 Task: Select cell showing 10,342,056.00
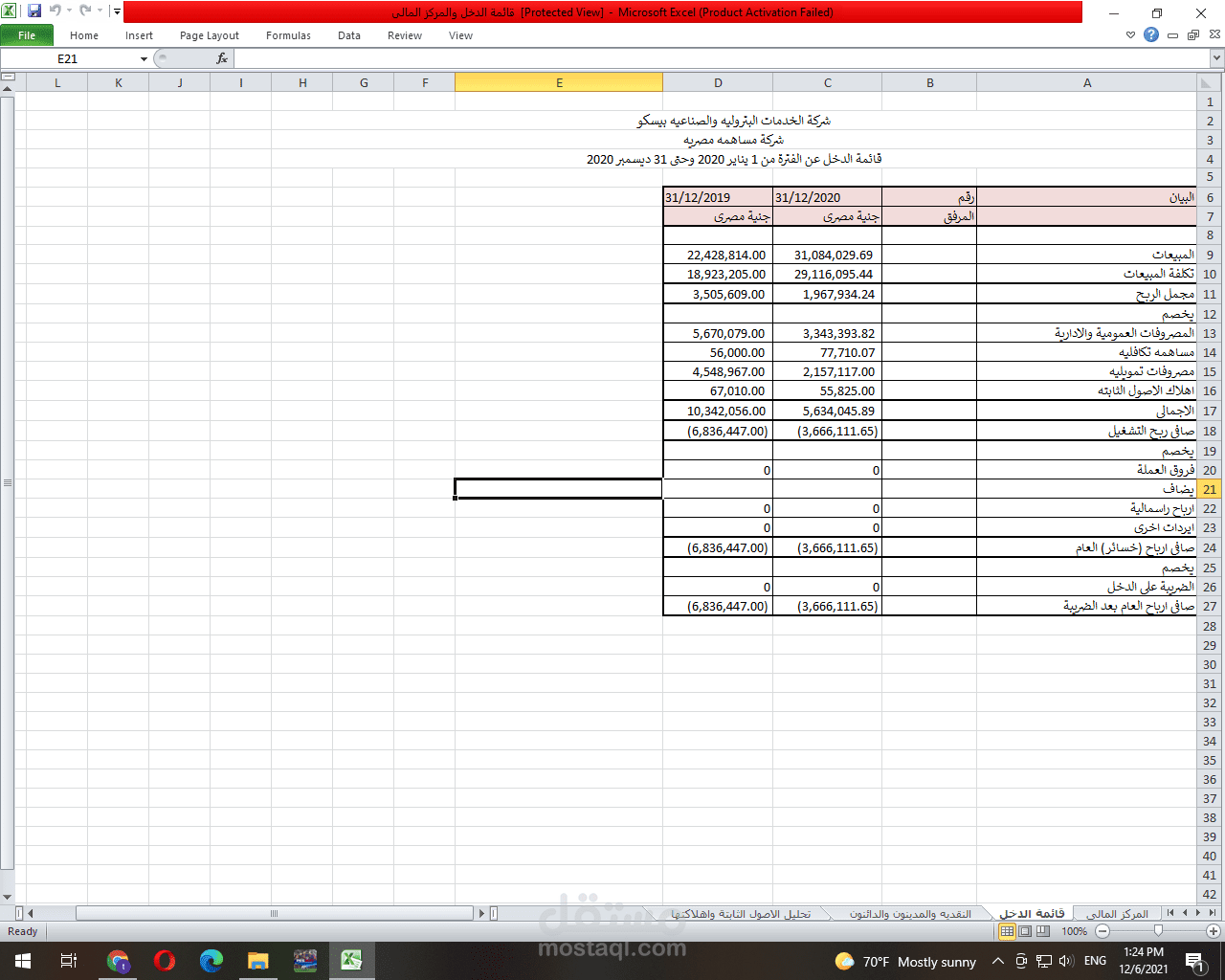pyautogui.click(x=718, y=411)
